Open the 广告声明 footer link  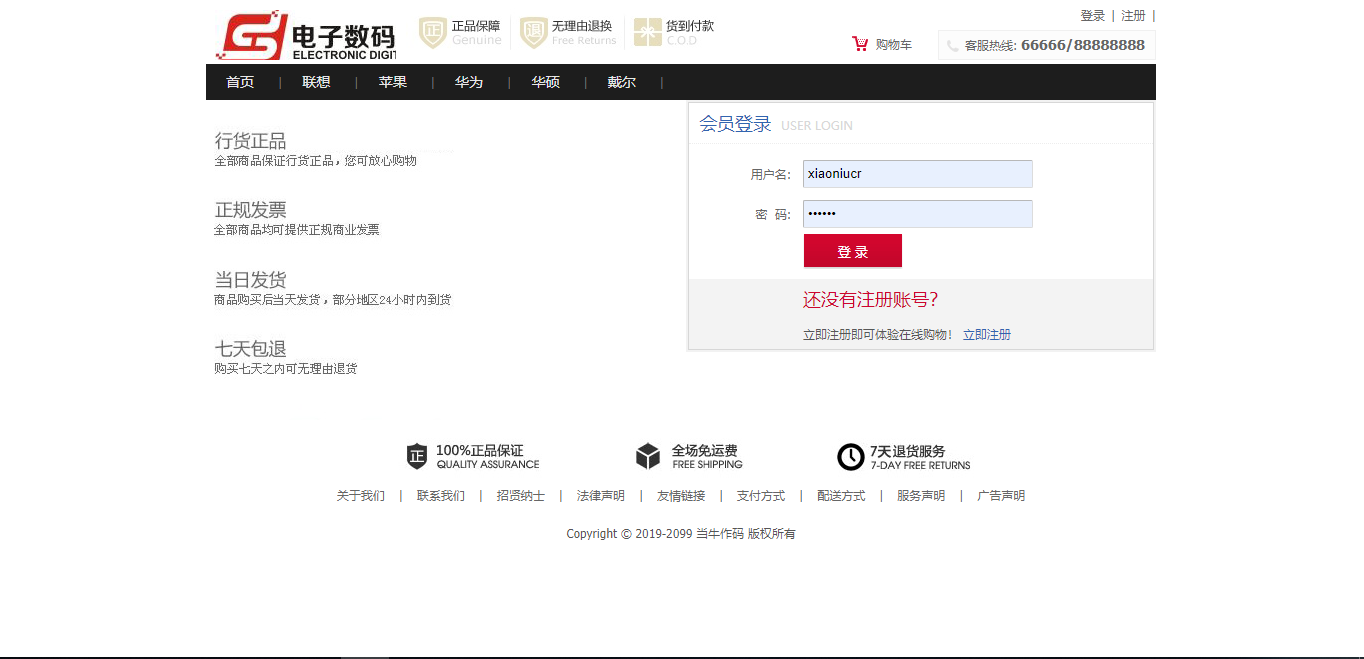point(1001,496)
